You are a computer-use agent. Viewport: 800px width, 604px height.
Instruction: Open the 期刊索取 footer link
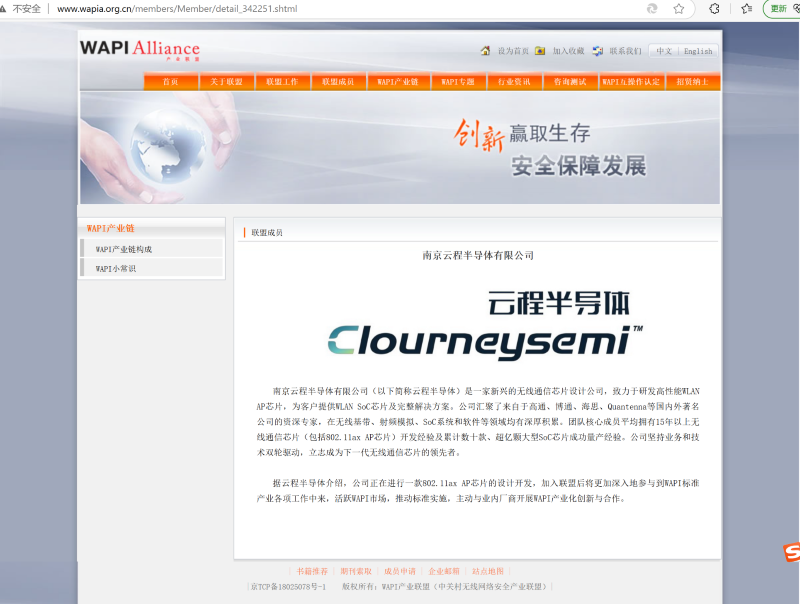(356, 571)
